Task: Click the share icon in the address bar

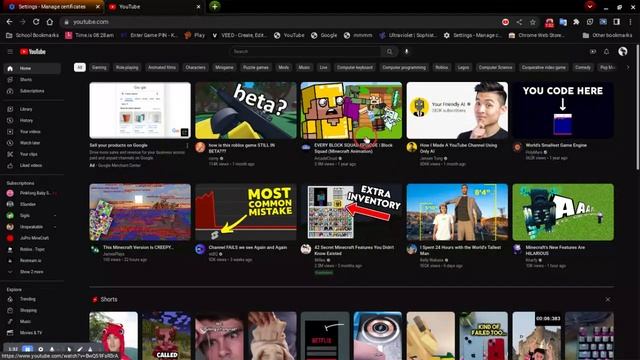Action: pos(519,22)
